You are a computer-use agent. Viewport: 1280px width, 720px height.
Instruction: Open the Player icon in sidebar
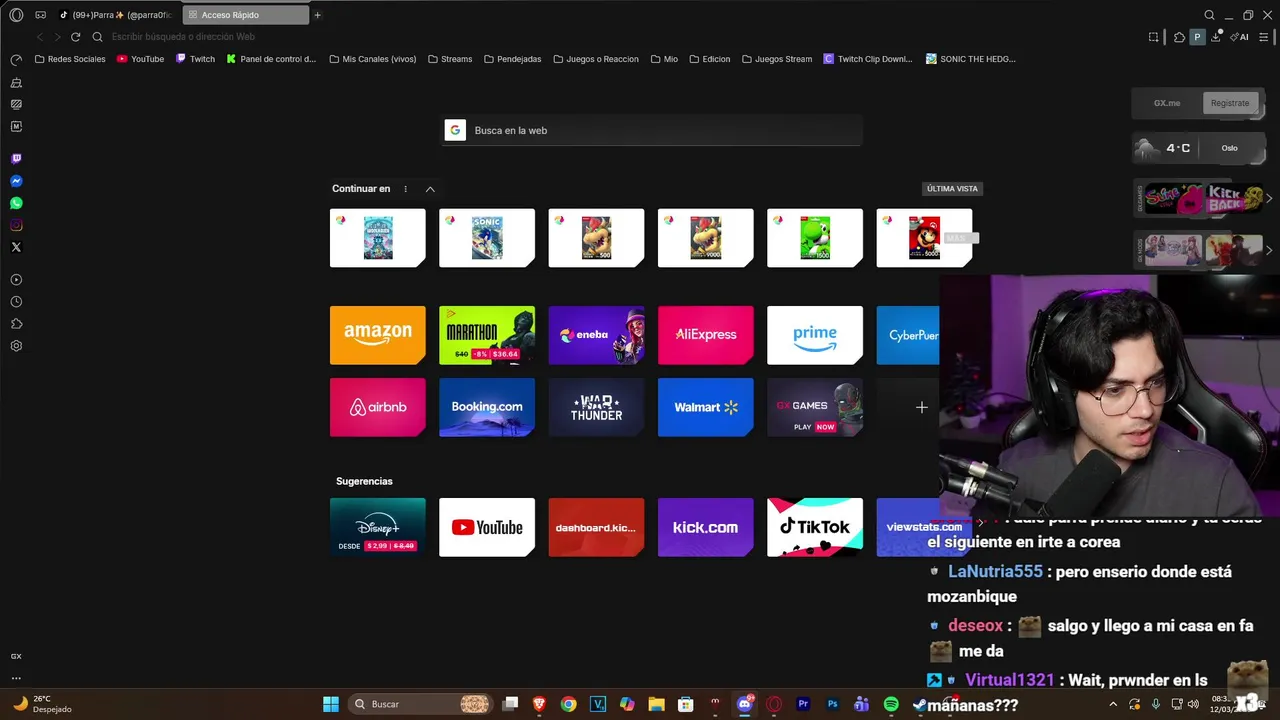(16, 280)
